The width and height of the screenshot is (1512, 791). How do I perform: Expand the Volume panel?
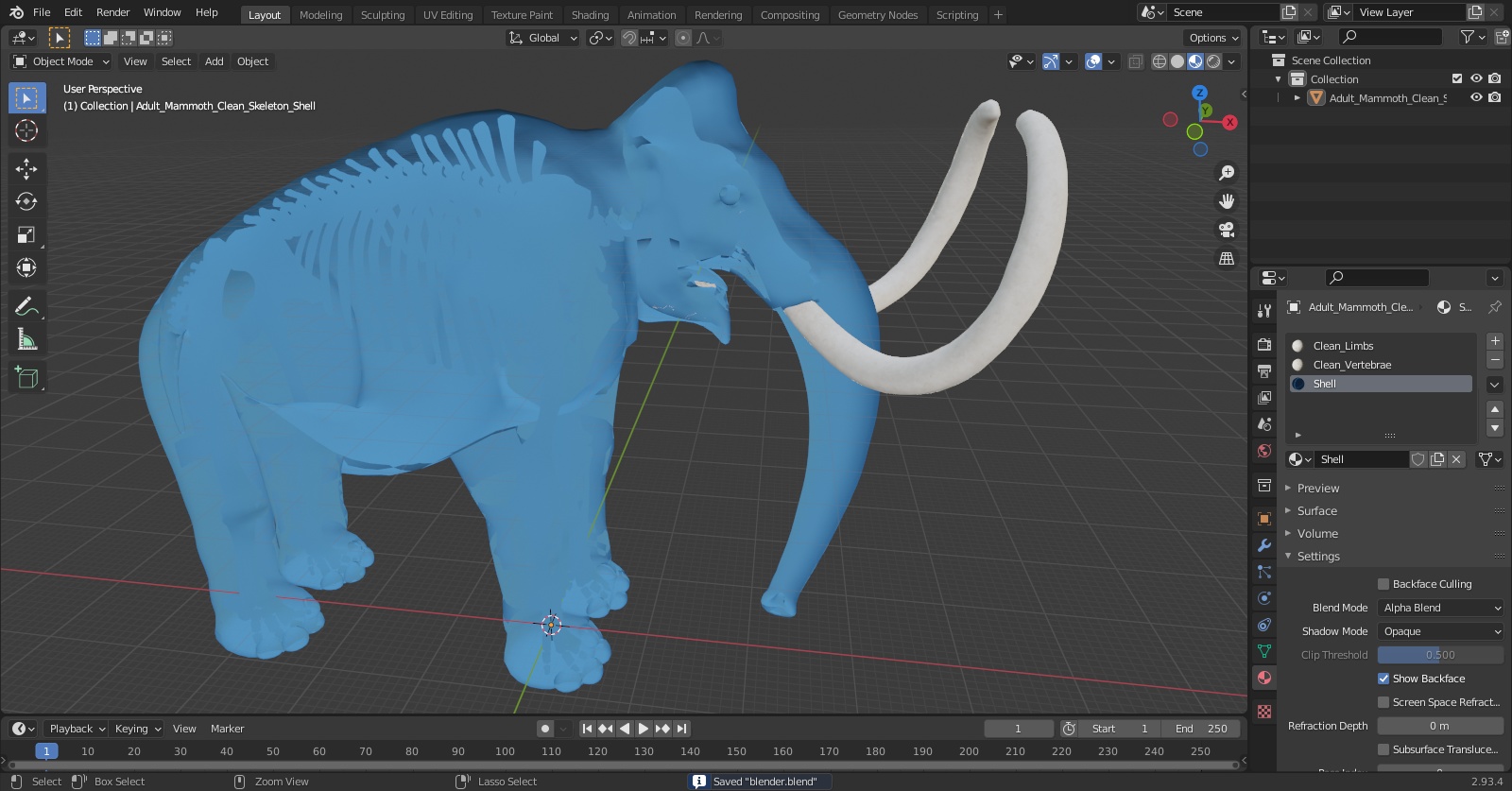[x=1317, y=534]
